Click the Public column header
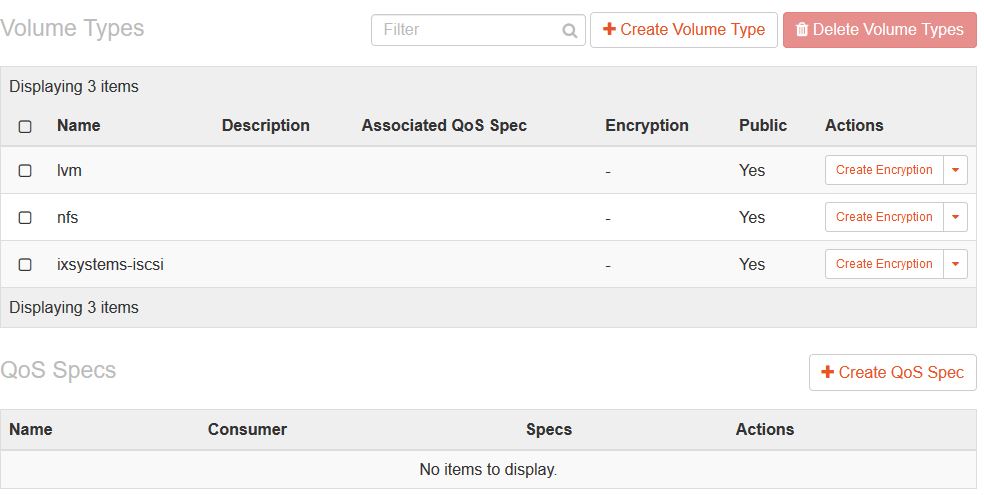This screenshot has height=495, width=984. pyautogui.click(x=762, y=126)
